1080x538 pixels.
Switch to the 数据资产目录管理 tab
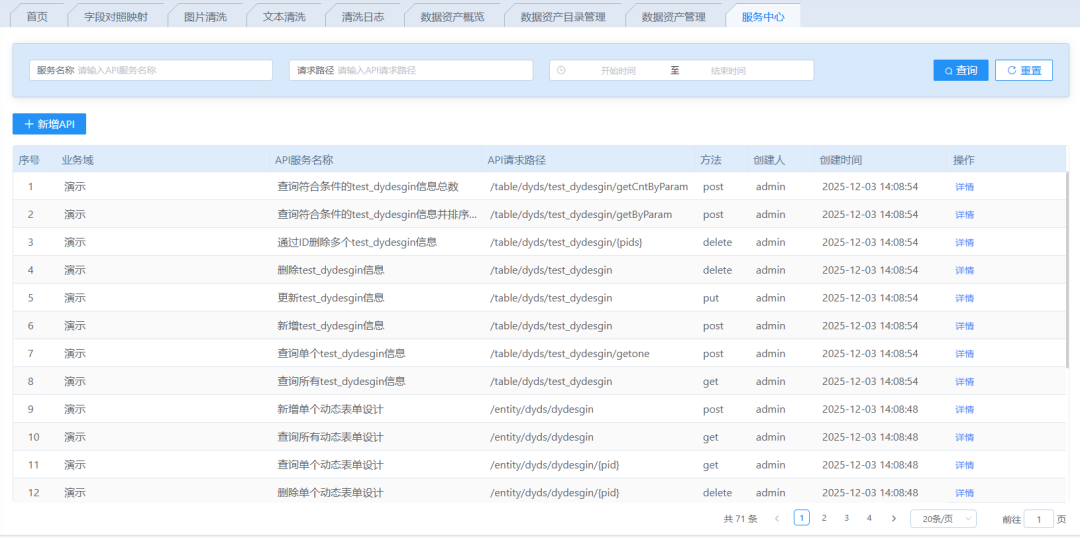(563, 17)
